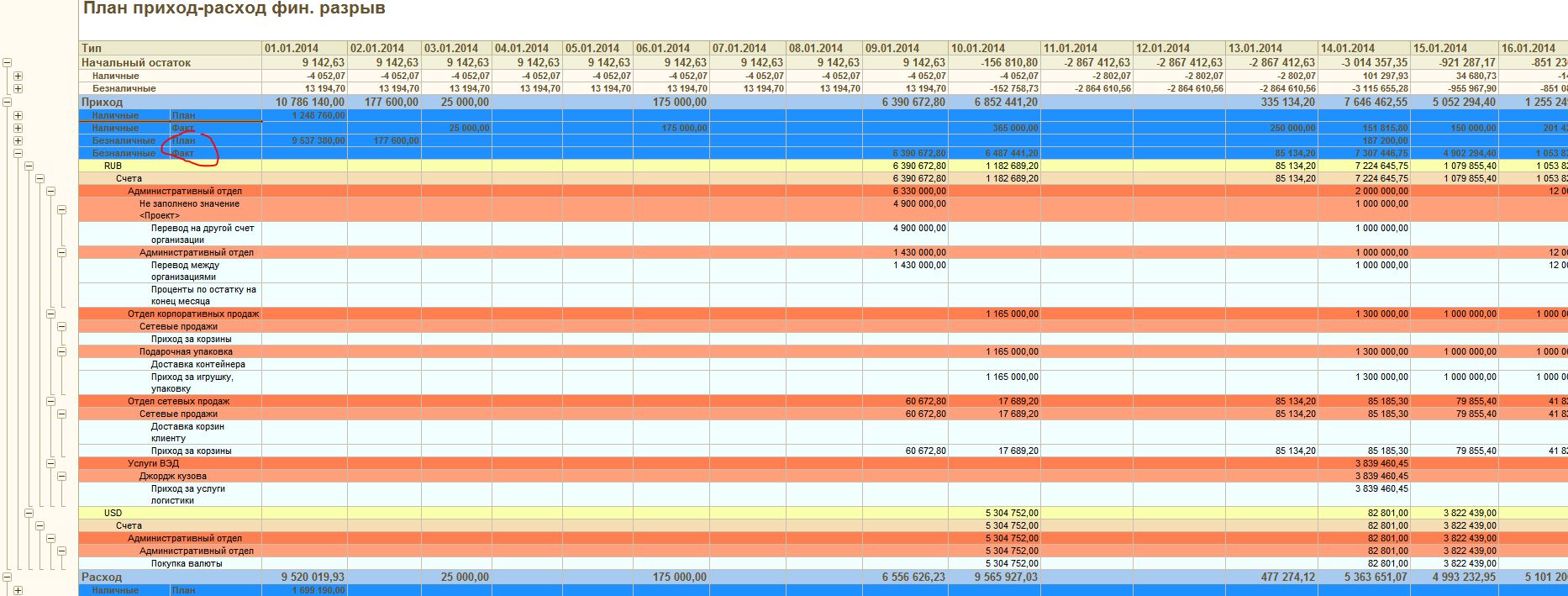Collapse the Отдел корпоративных продаж group
This screenshot has height=596, width=1568.
pyautogui.click(x=50, y=314)
